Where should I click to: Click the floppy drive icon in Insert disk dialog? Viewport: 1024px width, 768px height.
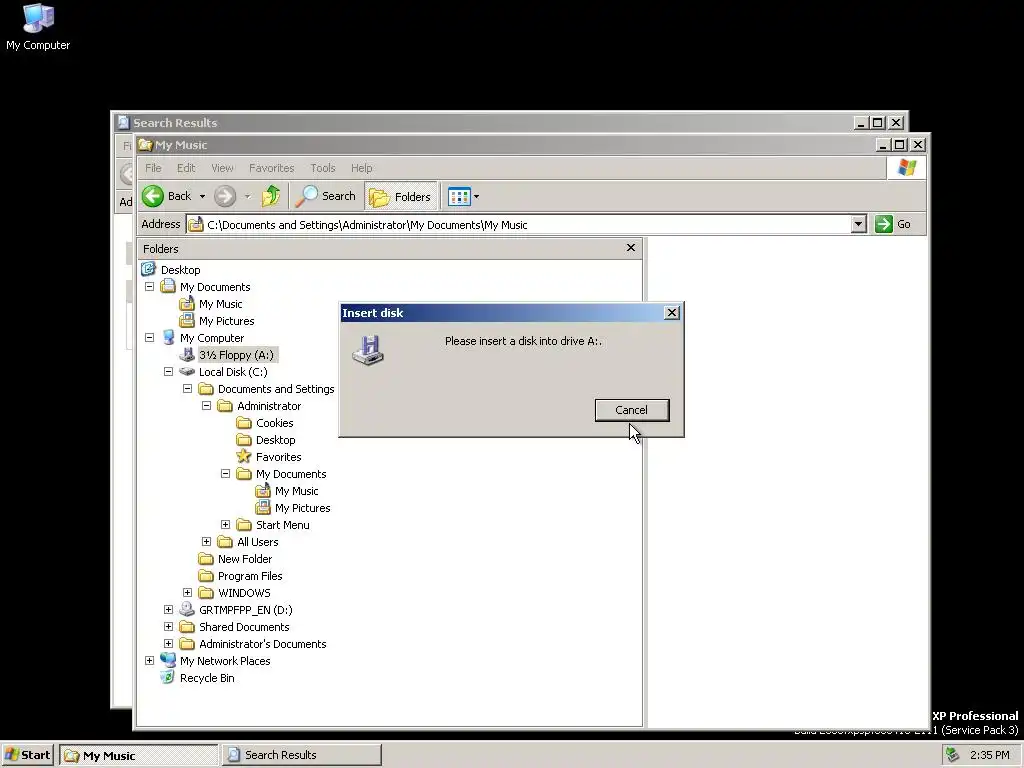368,350
